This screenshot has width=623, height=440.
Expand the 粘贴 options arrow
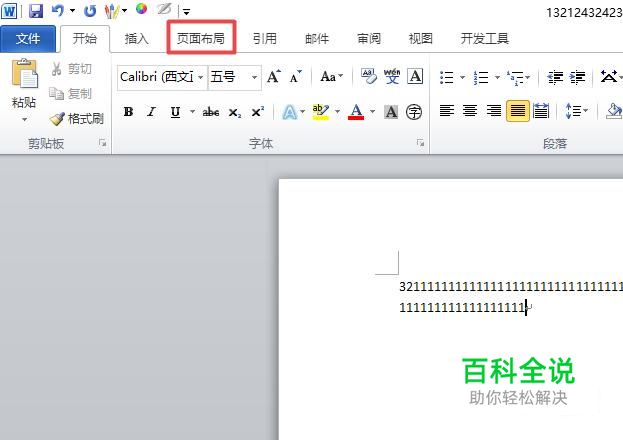[x=25, y=120]
